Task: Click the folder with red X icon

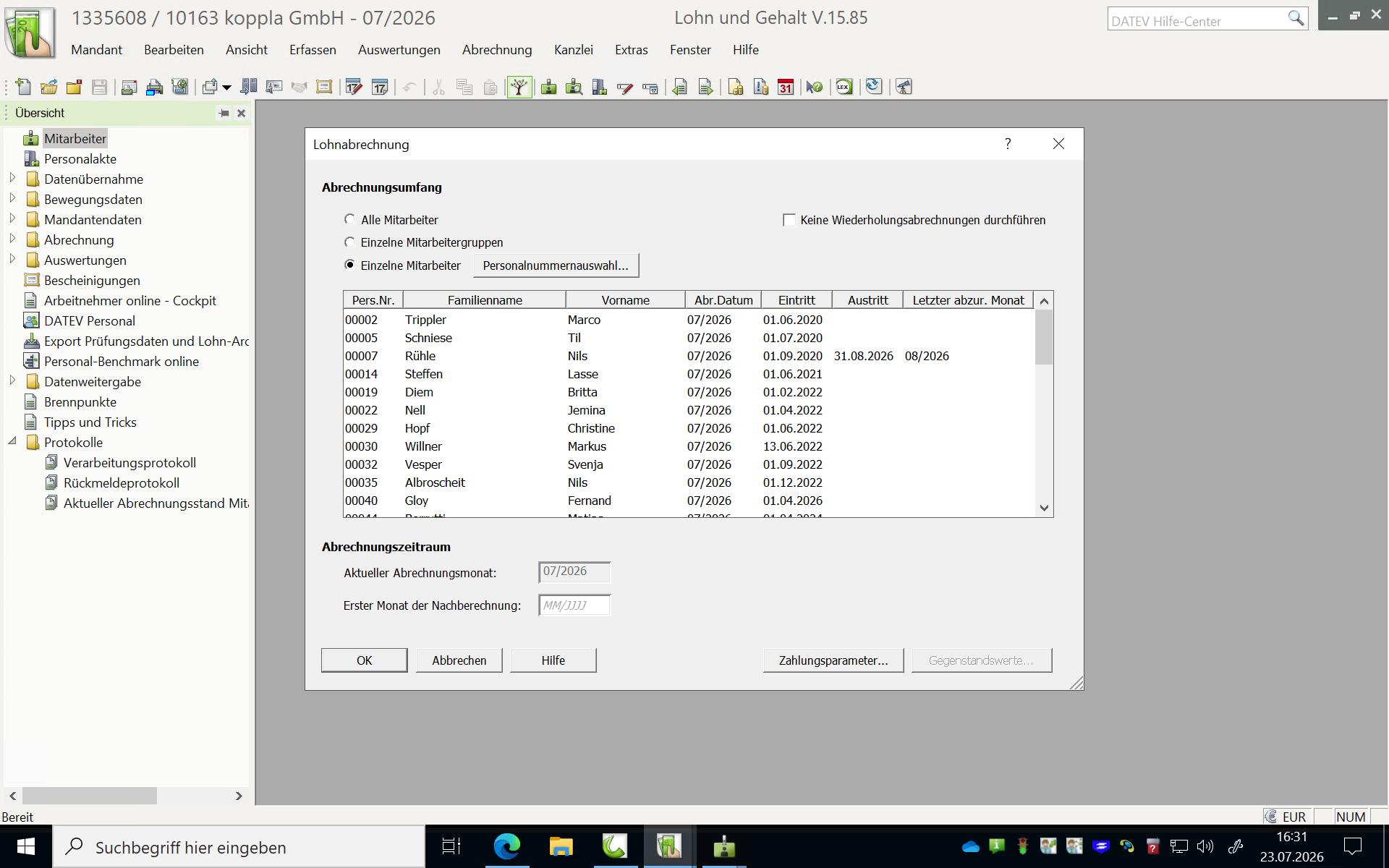Action: click(74, 88)
